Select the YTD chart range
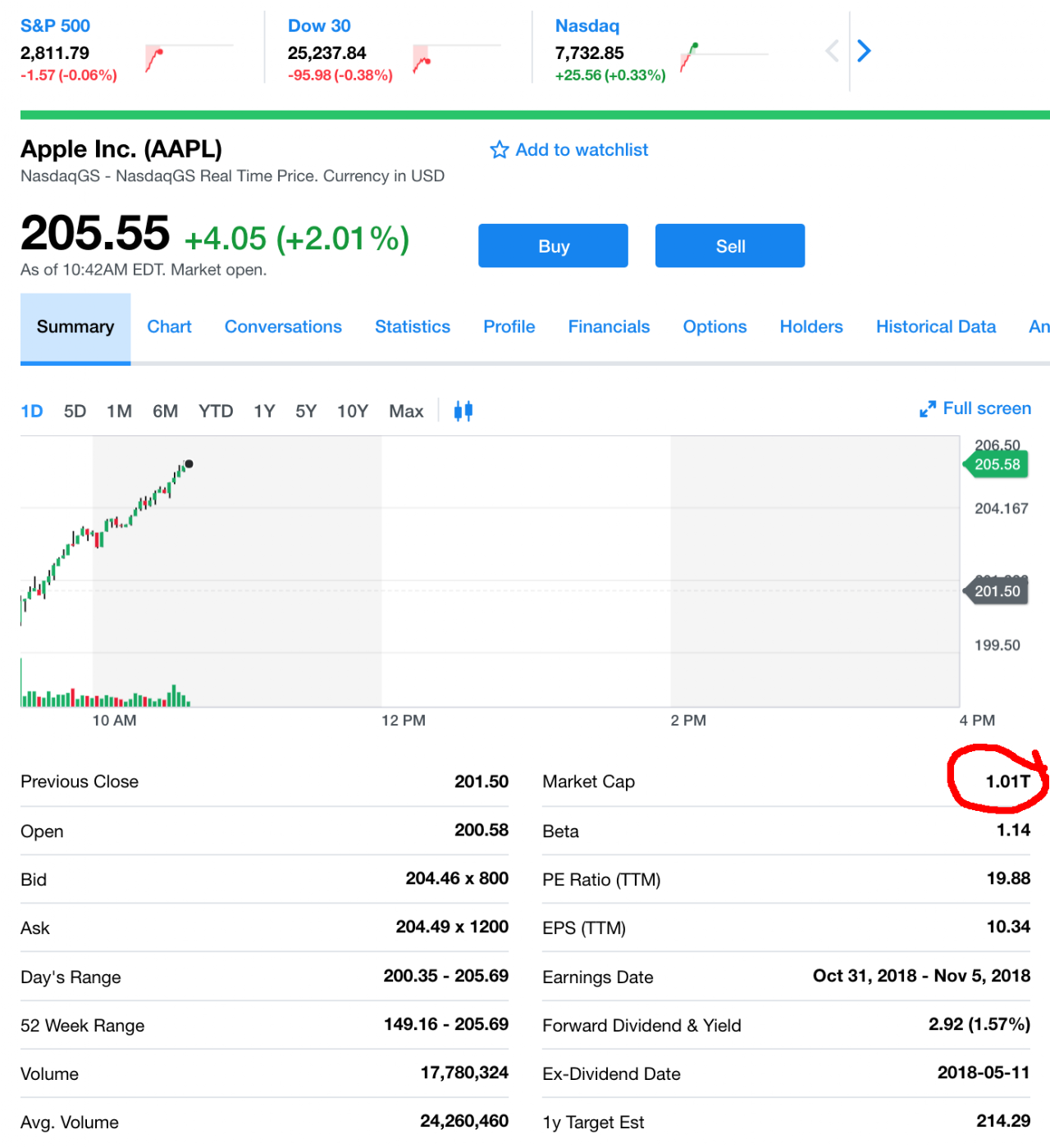 (216, 412)
